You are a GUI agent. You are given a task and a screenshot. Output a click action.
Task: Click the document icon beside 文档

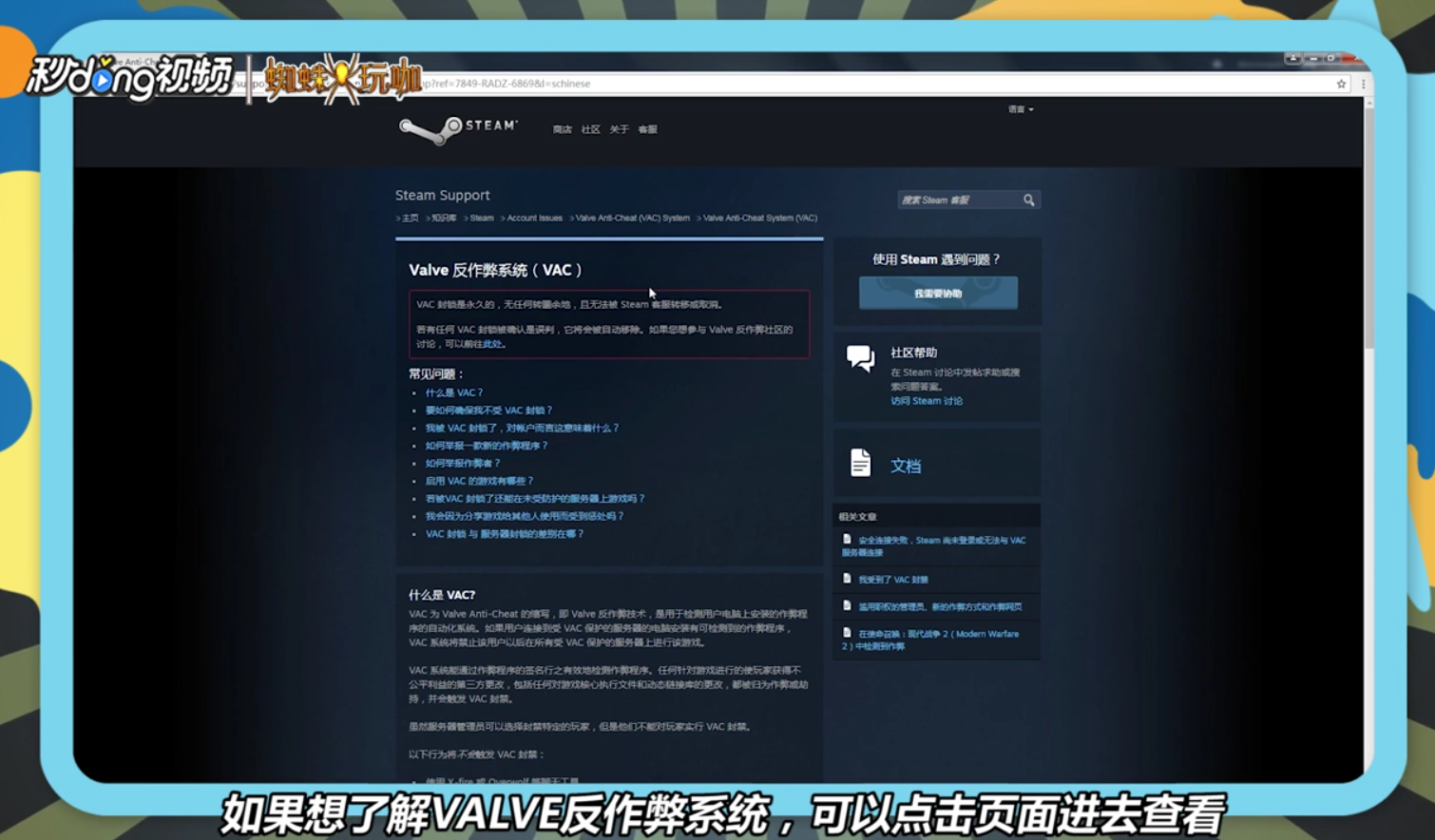[x=860, y=462]
